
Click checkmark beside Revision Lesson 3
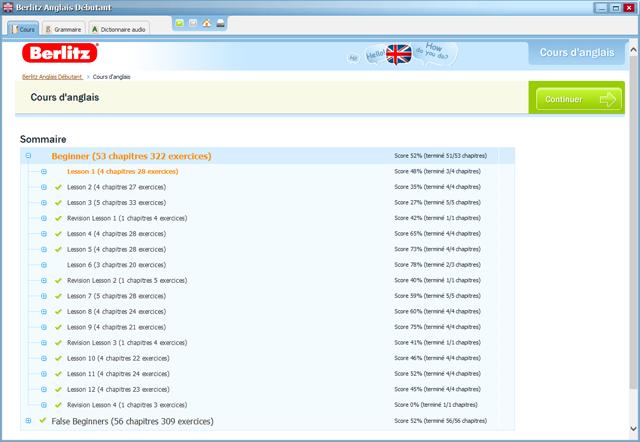click(x=58, y=343)
